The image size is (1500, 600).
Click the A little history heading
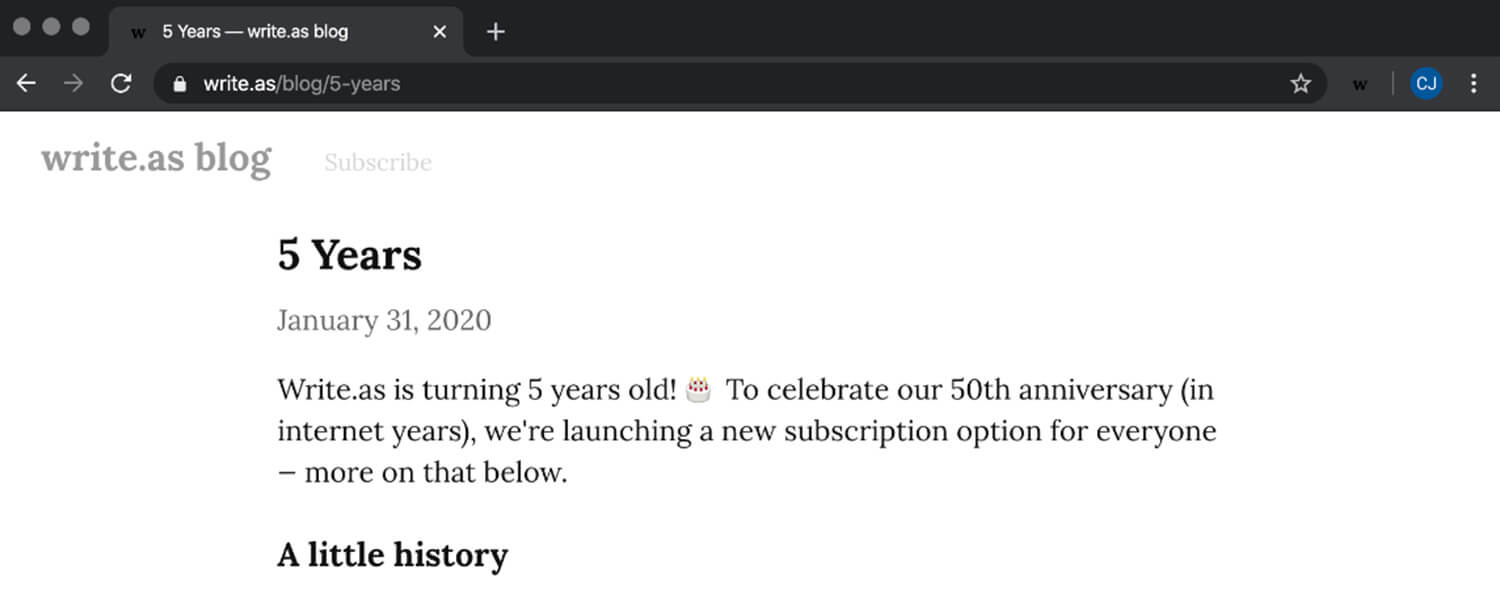click(x=392, y=554)
